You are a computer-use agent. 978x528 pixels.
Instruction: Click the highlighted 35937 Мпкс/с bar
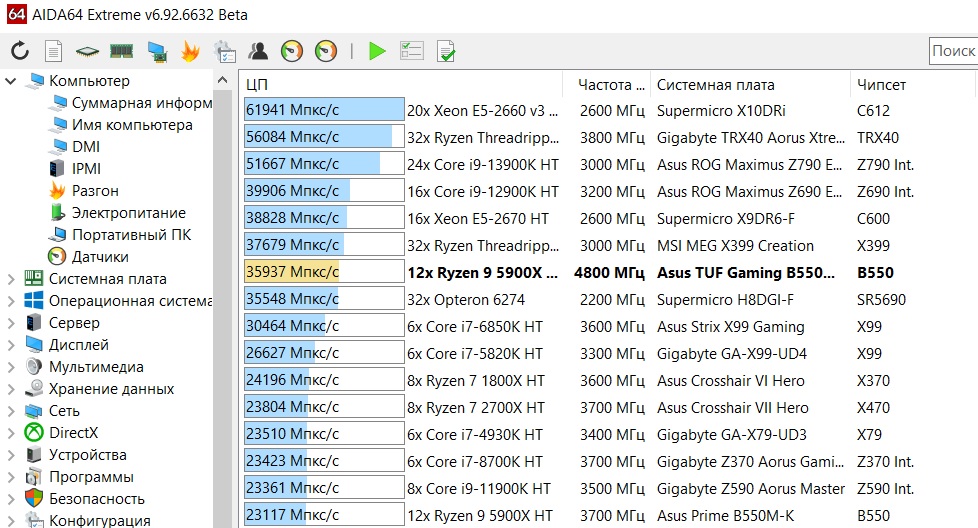tap(324, 272)
